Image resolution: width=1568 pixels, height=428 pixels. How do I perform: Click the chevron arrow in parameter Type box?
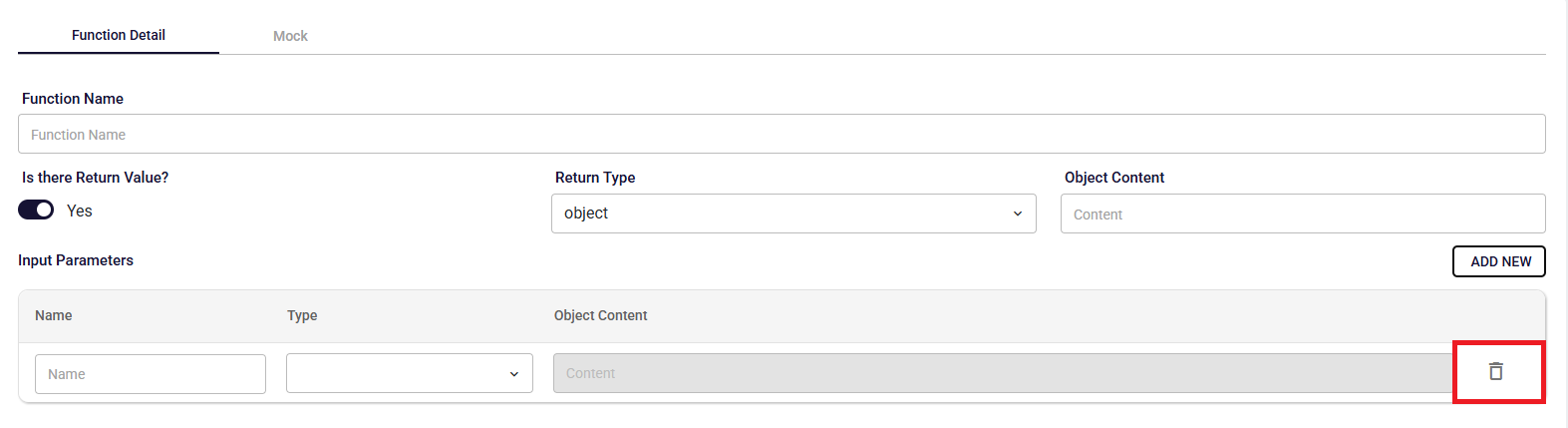point(514,374)
